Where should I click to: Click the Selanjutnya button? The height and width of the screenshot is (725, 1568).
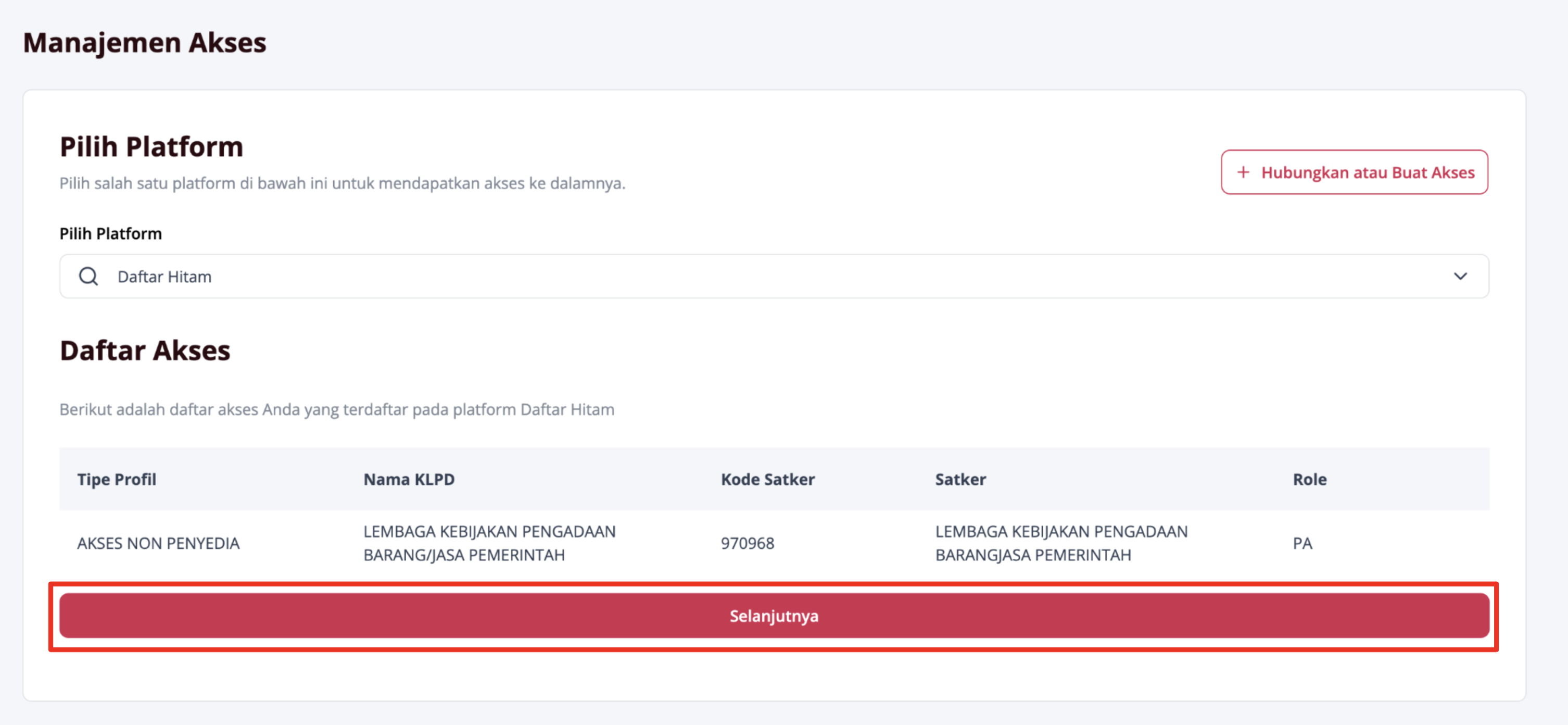click(774, 616)
